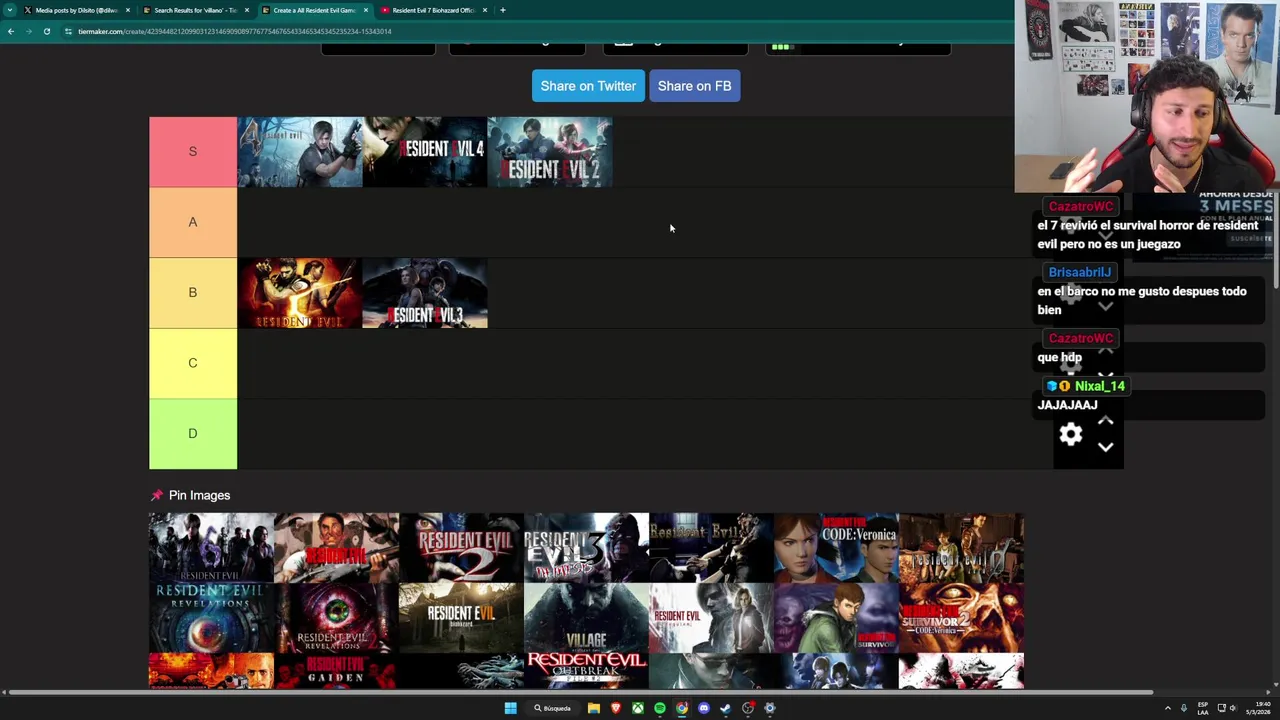The height and width of the screenshot is (720, 1280).
Task: Click the Pin Images pushpin icon
Action: pyautogui.click(x=156, y=495)
